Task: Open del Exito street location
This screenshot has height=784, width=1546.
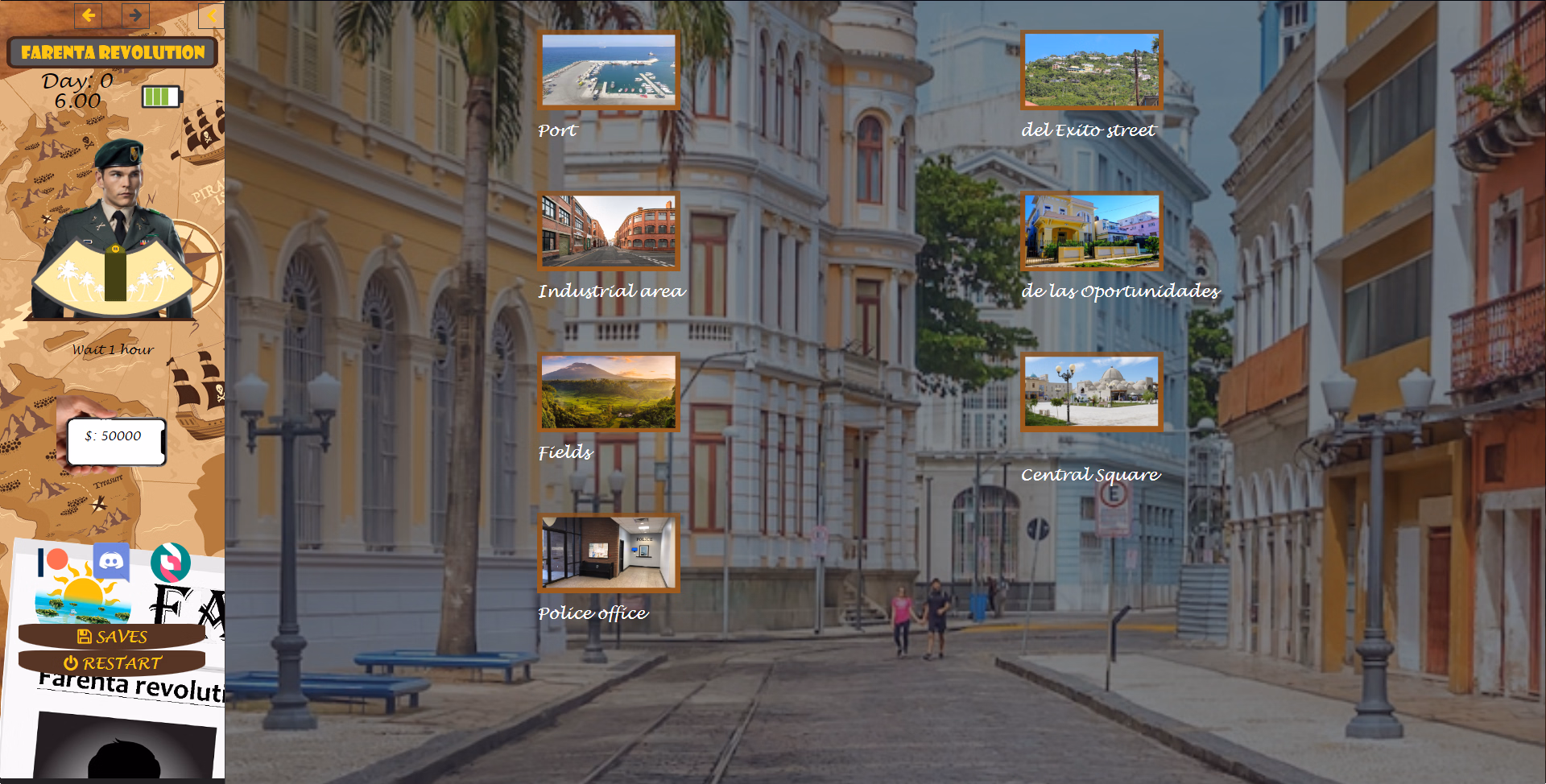Action: tap(1092, 70)
